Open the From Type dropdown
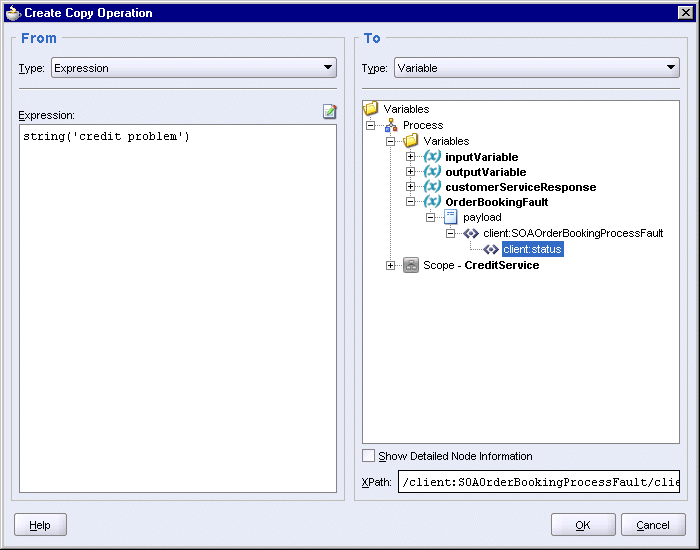700x550 pixels. (194, 68)
